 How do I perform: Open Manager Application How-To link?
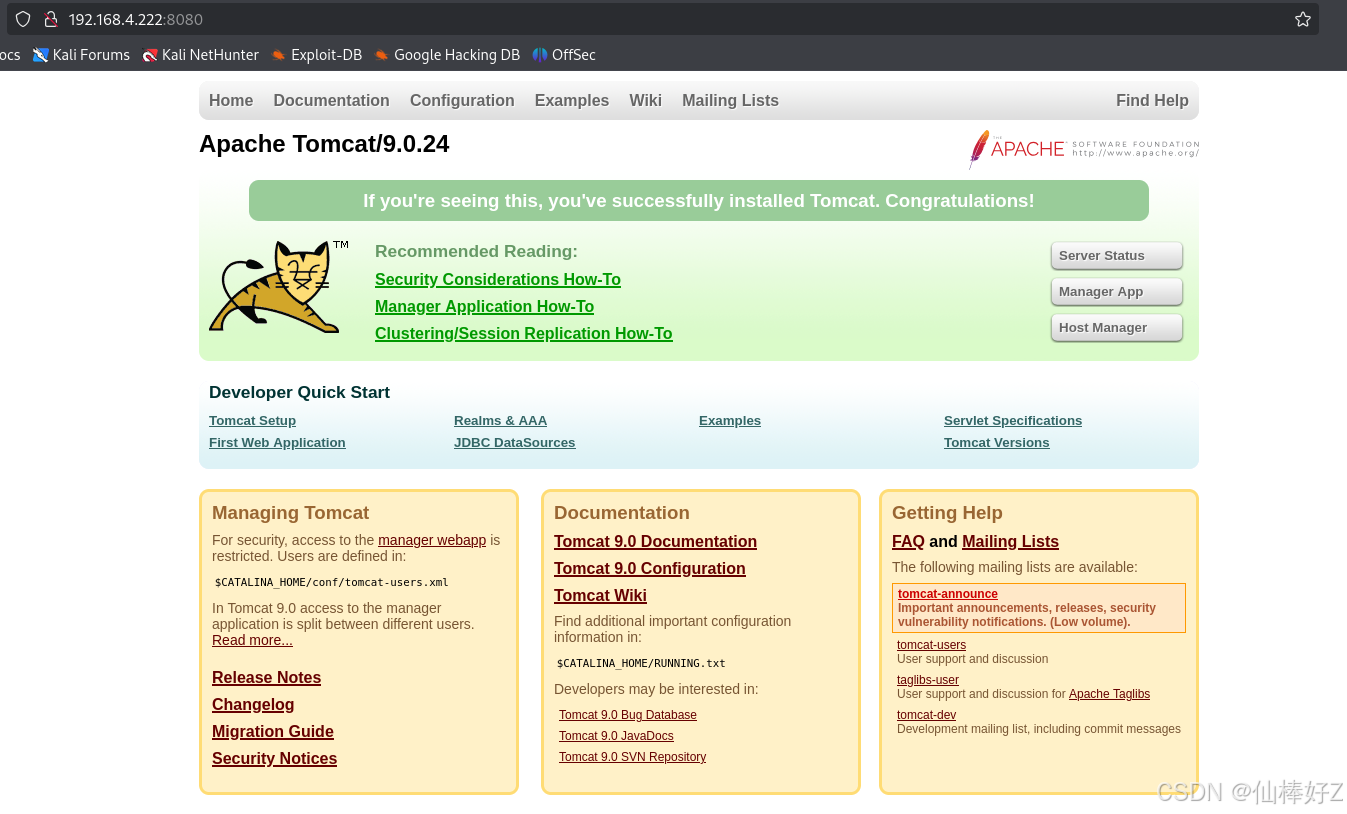click(484, 307)
